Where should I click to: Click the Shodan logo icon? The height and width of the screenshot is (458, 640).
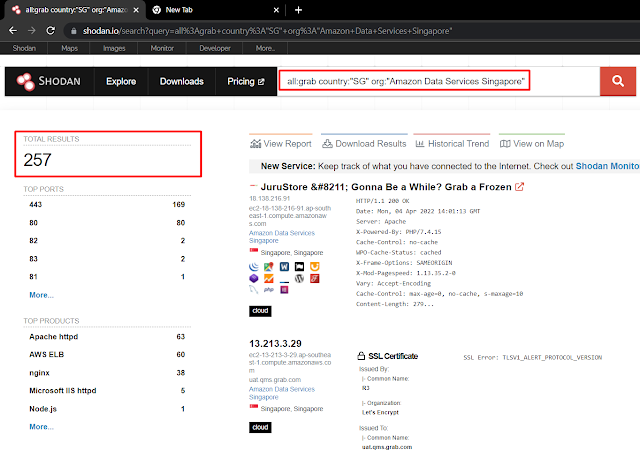(x=25, y=82)
